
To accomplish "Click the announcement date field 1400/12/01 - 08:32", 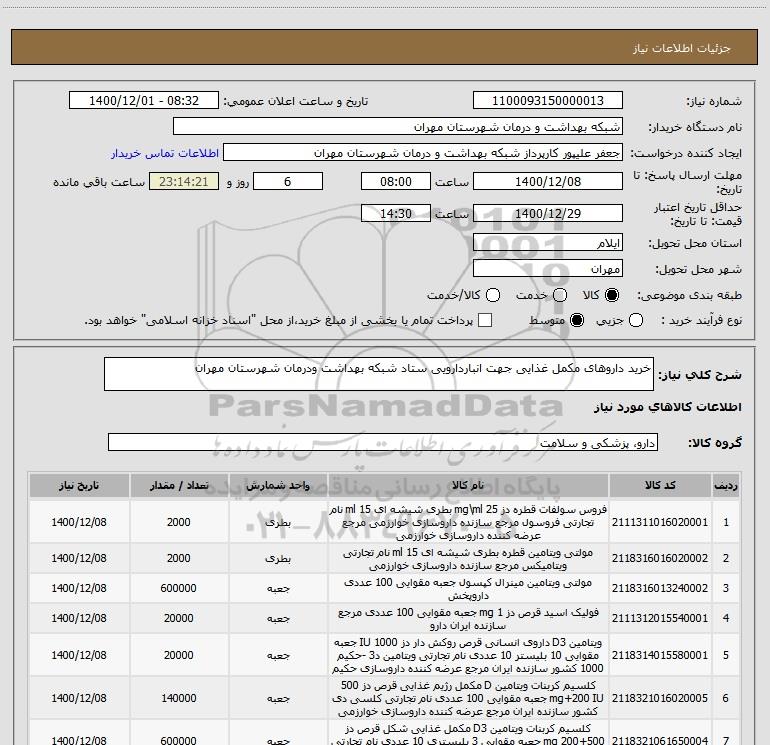I will click(x=143, y=101).
